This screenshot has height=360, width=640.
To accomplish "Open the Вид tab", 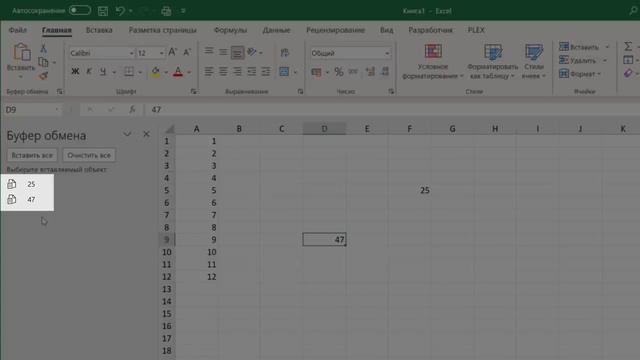I will tap(387, 30).
